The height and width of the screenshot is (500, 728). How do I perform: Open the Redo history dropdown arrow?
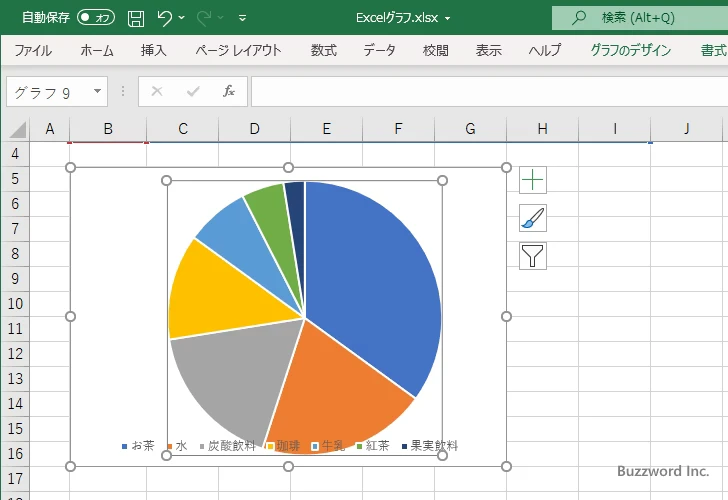pos(221,18)
